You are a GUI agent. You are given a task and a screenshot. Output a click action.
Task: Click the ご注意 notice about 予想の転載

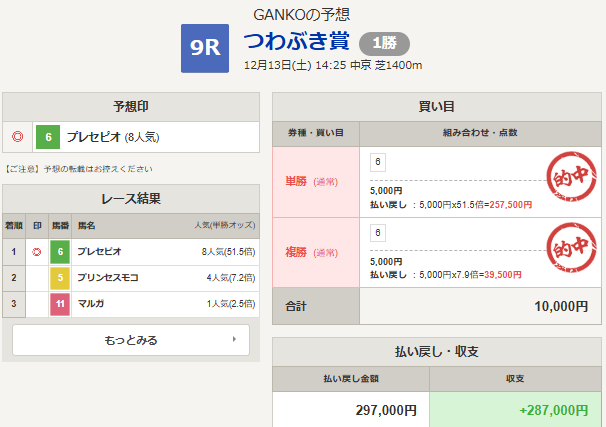point(78,169)
